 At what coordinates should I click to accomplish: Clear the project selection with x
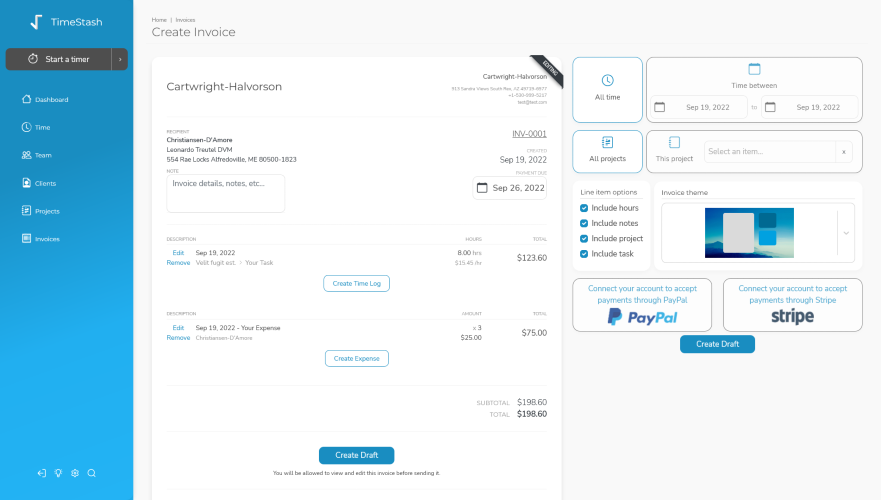pyautogui.click(x=844, y=152)
